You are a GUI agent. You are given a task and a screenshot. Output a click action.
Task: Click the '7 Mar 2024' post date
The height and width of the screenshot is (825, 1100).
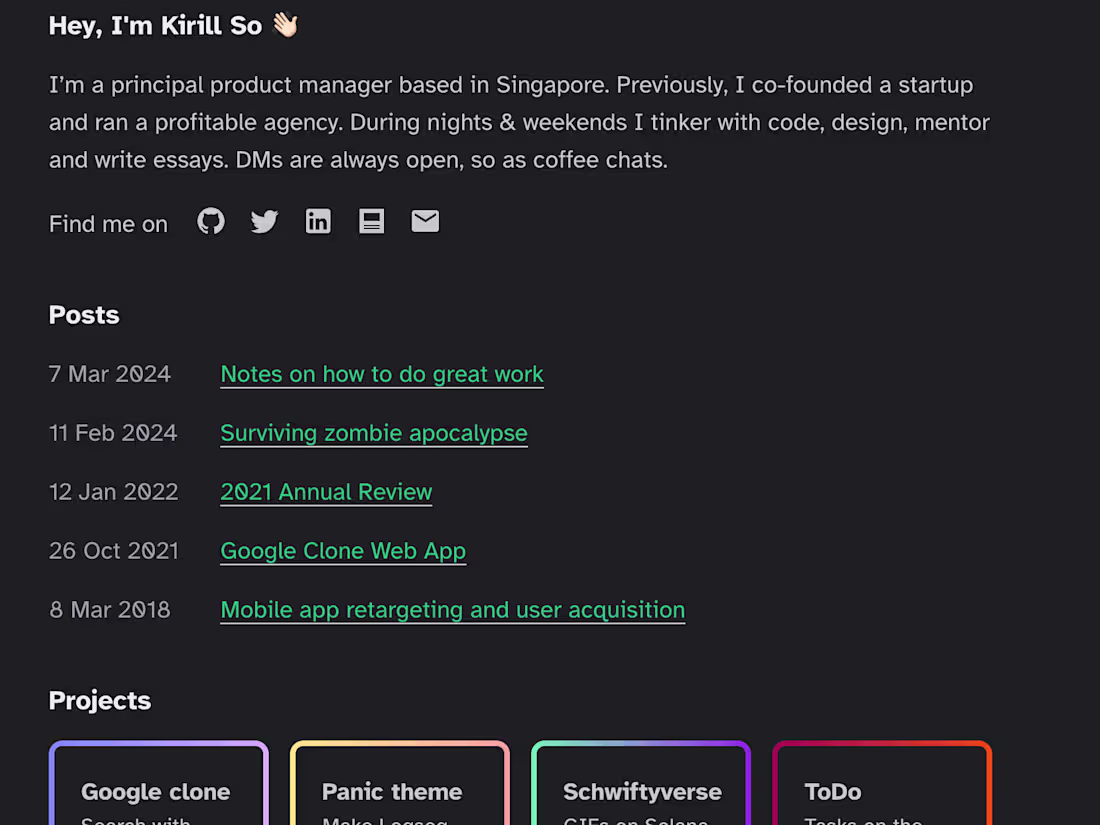[110, 374]
